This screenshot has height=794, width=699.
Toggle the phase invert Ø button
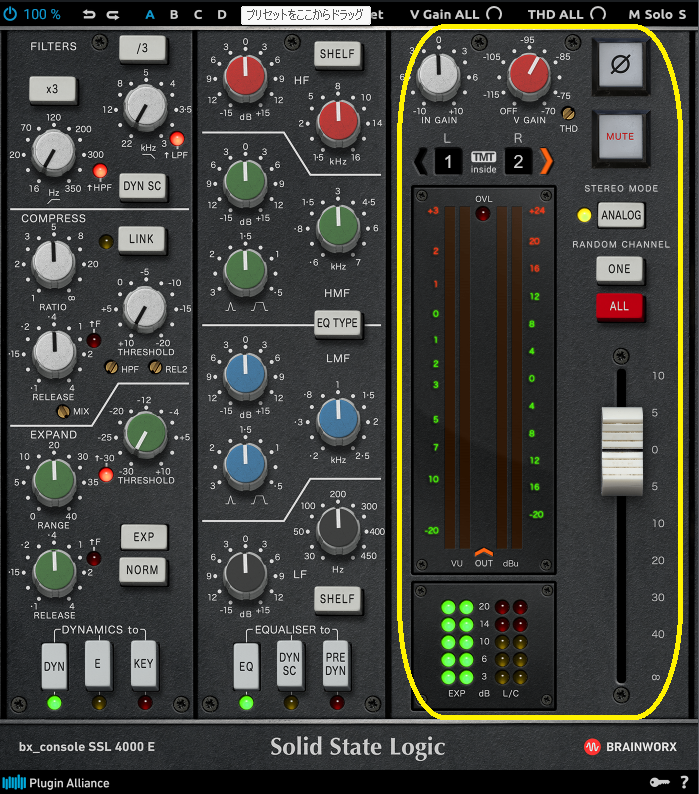point(620,65)
